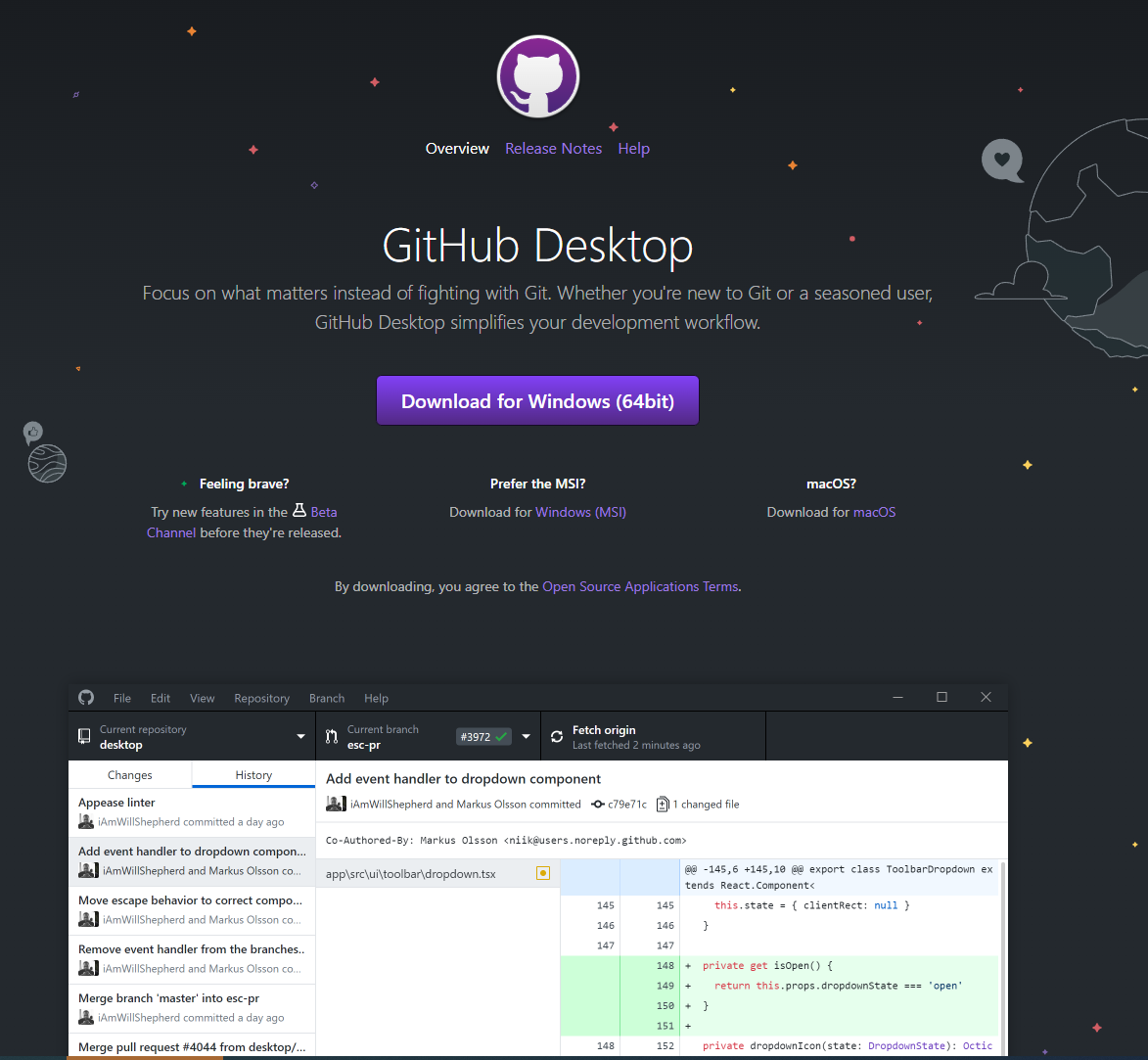1148x1060 pixels.
Task: Click the changed file icon beside '1 changed file'
Action: (663, 804)
